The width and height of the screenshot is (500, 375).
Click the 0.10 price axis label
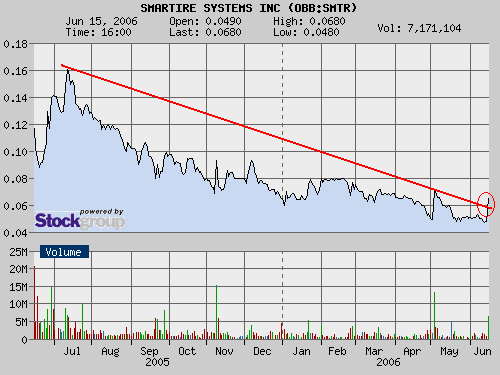click(16, 152)
